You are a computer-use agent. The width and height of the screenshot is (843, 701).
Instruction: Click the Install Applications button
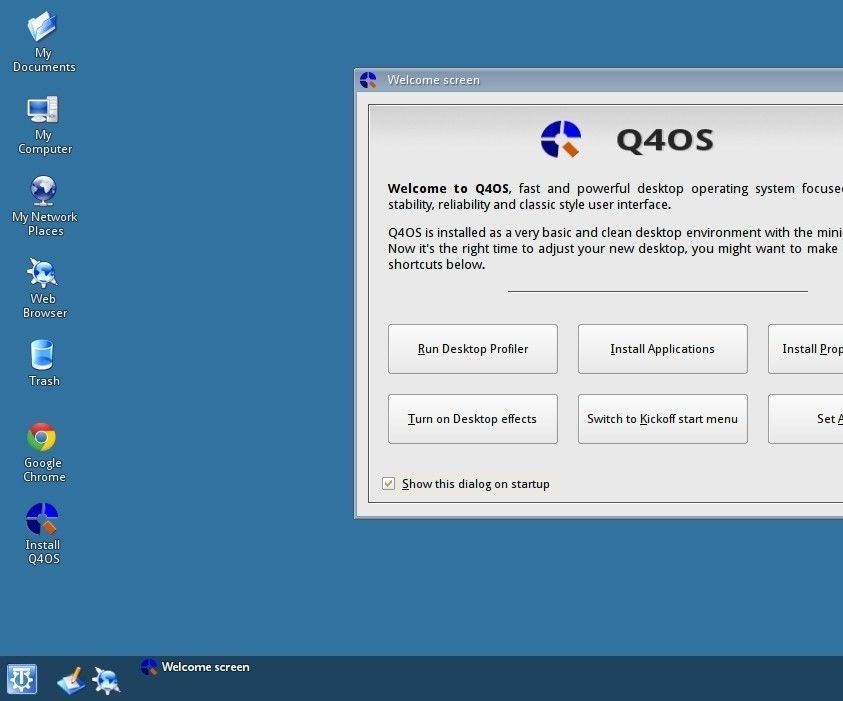(x=662, y=349)
